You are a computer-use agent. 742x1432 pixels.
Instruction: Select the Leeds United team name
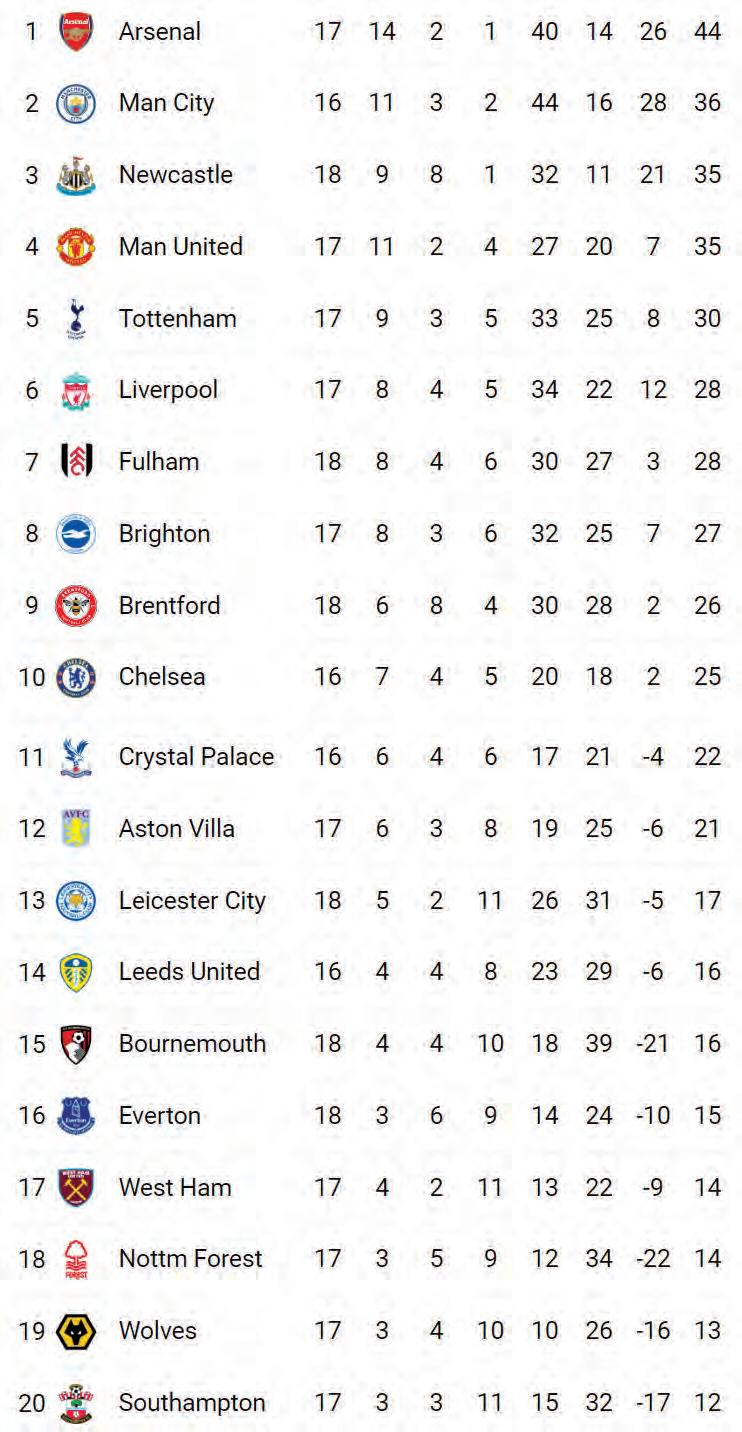pyautogui.click(x=189, y=972)
